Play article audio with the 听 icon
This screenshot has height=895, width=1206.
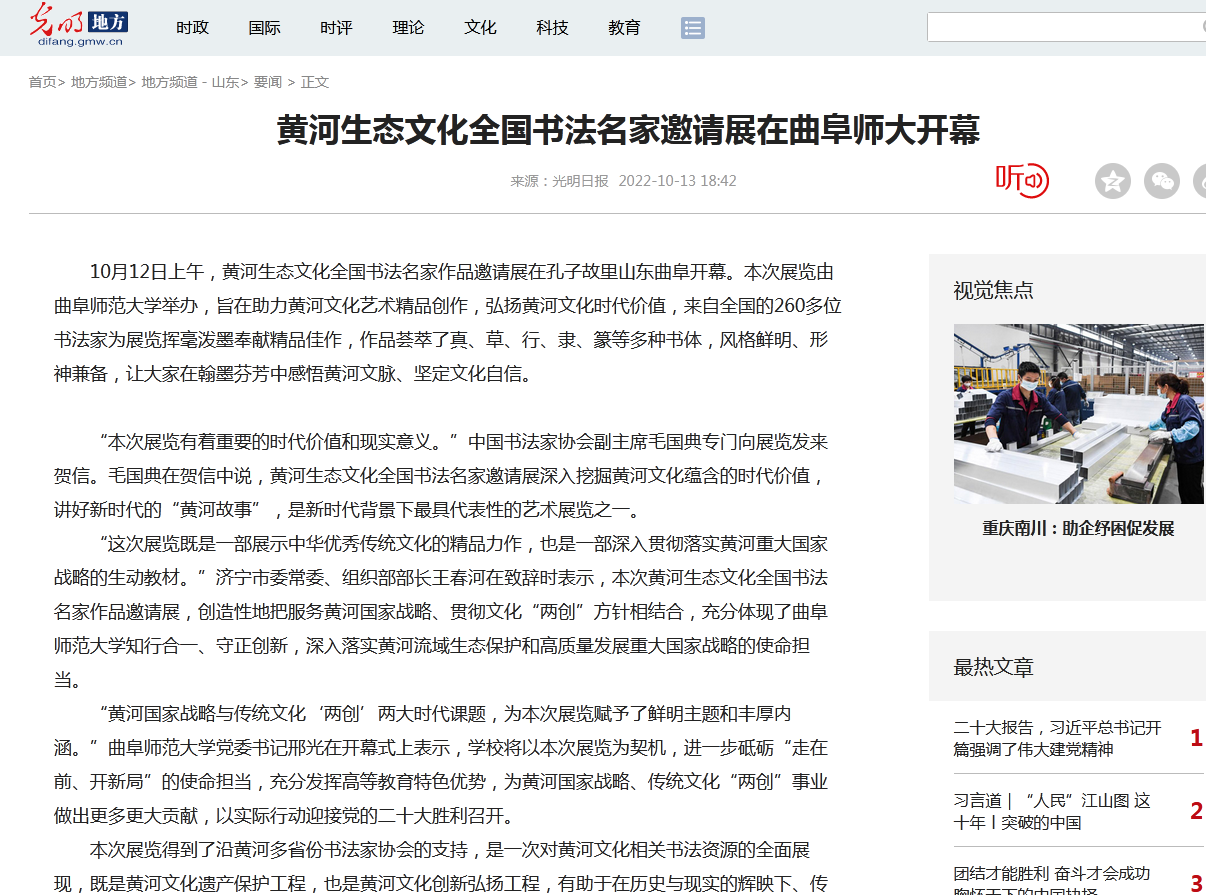[x=1021, y=180]
